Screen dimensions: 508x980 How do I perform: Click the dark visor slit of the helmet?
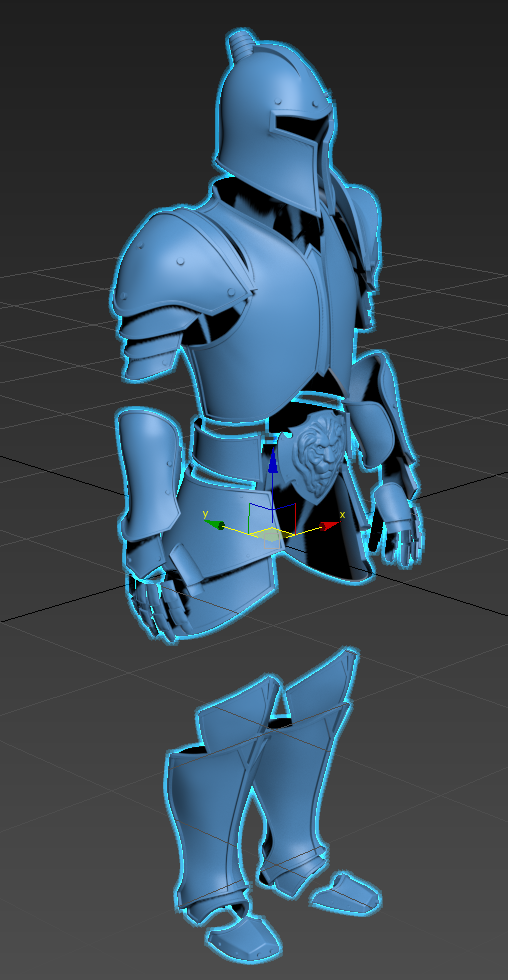coord(300,127)
